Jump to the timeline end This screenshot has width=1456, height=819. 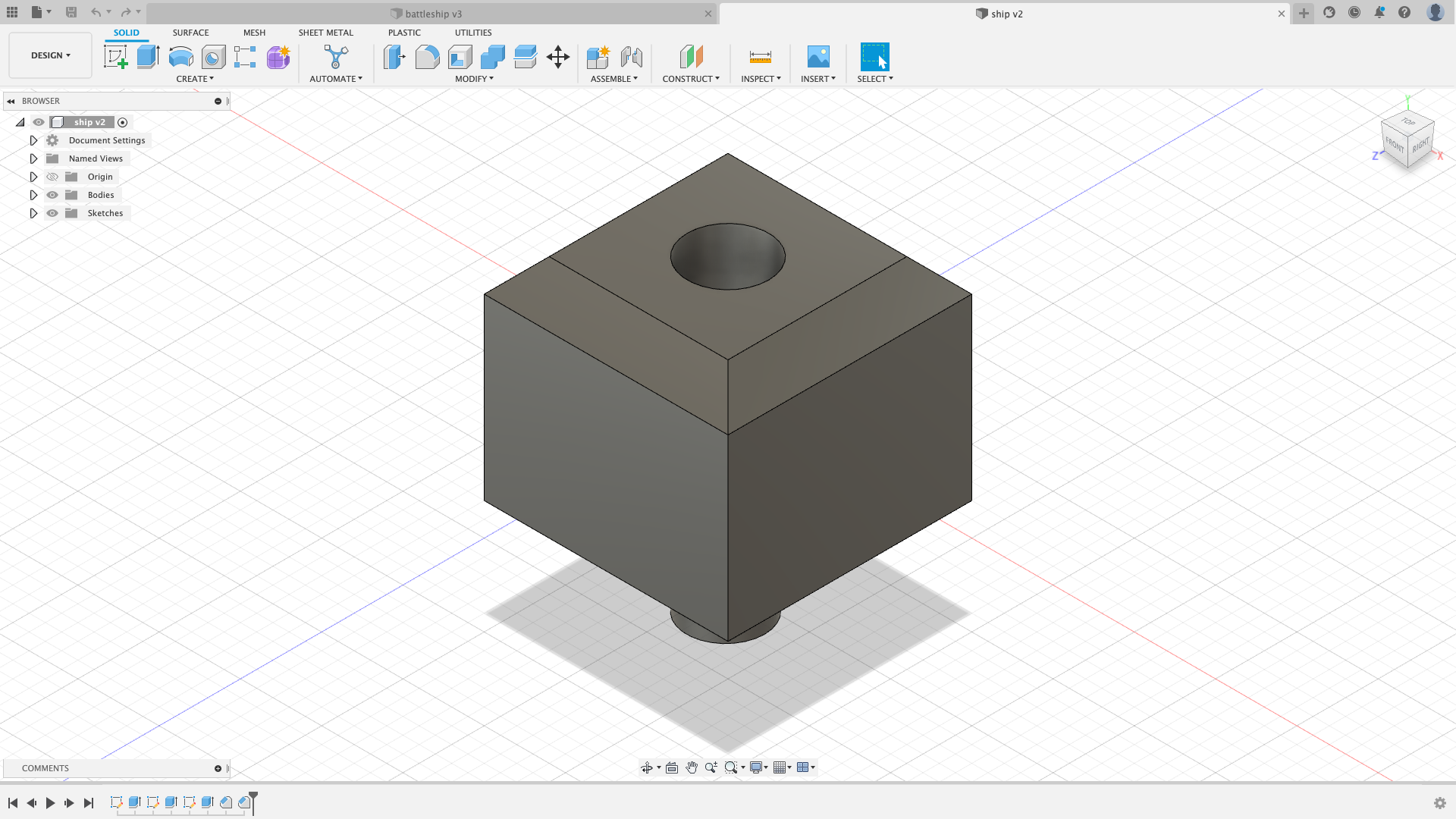click(89, 803)
